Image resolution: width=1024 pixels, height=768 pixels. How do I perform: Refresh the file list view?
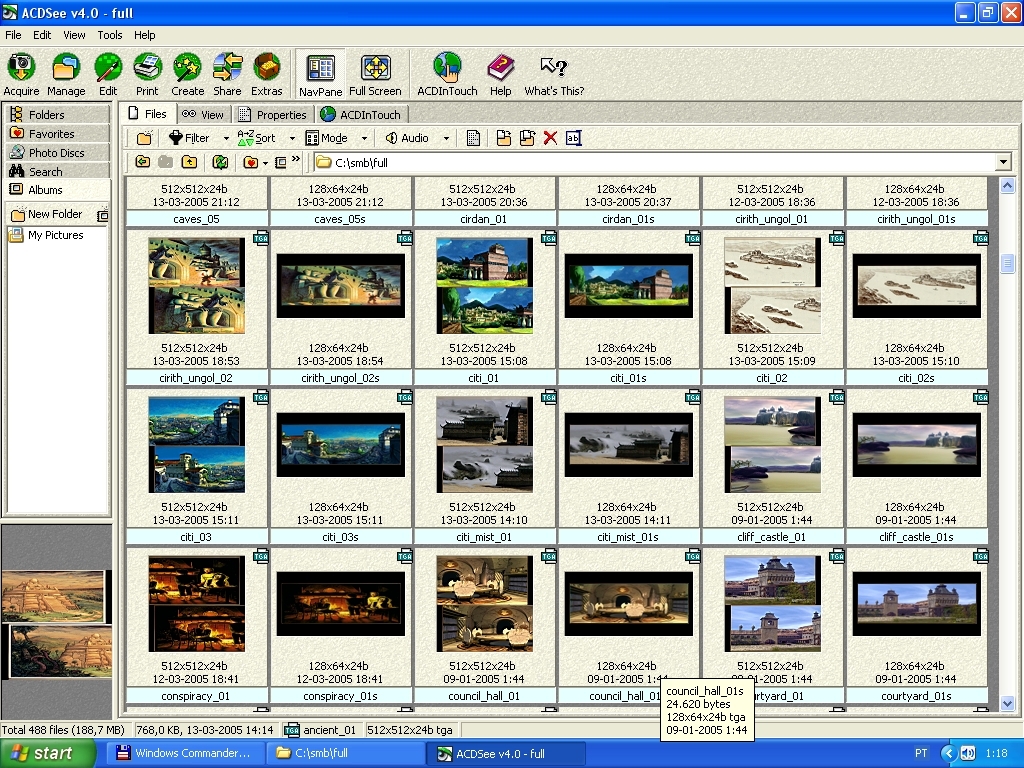coord(220,162)
